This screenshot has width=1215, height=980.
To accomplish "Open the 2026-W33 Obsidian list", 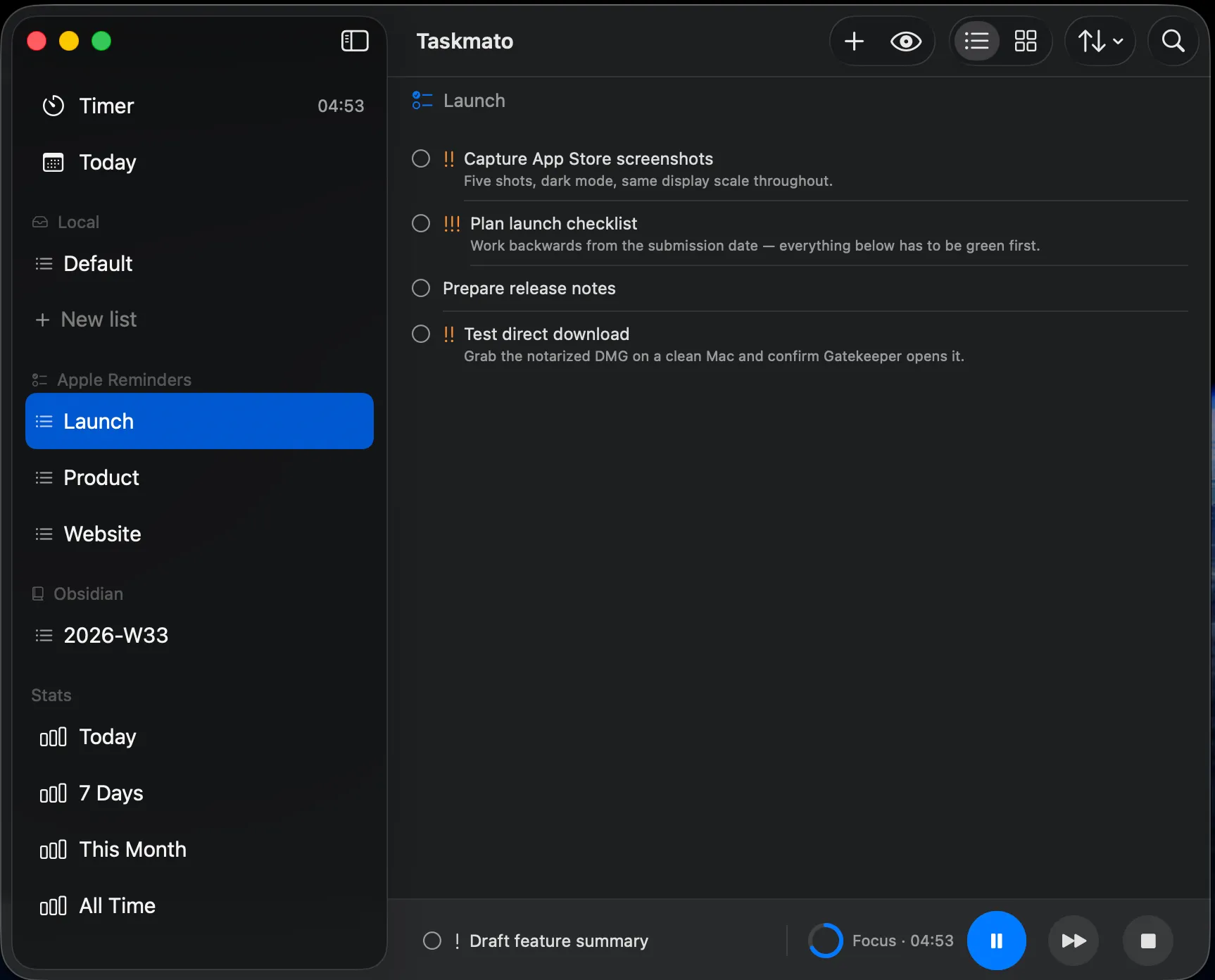I will (200, 635).
